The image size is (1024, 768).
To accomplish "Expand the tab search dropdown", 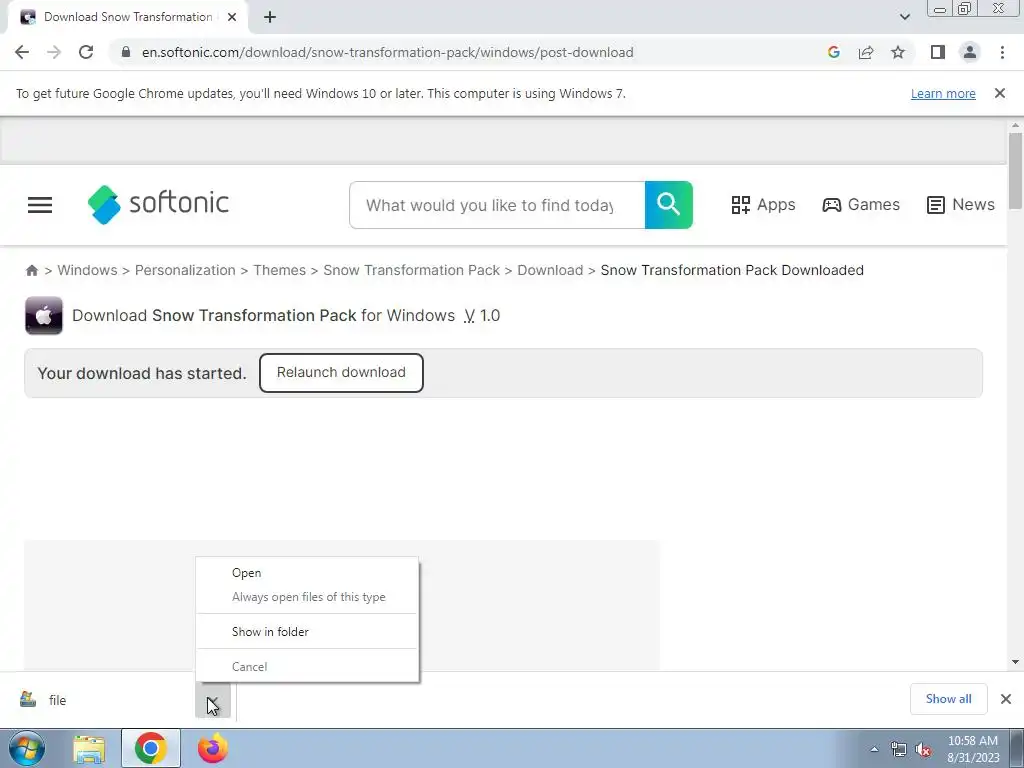I will pyautogui.click(x=904, y=17).
